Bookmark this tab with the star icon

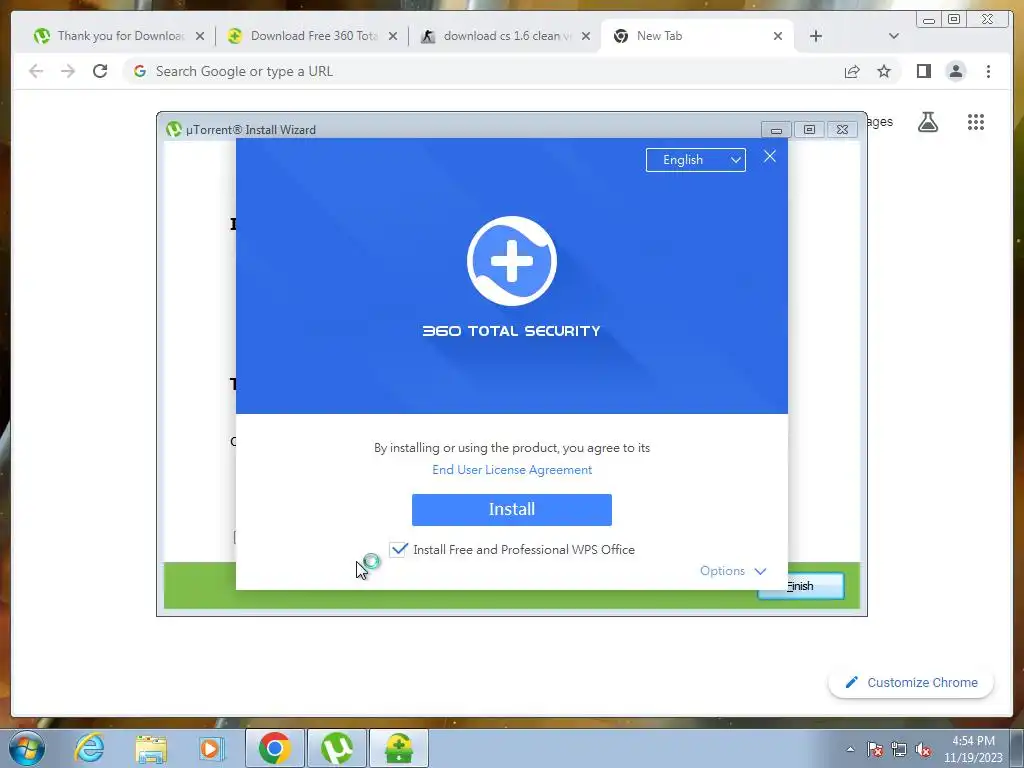point(884,71)
